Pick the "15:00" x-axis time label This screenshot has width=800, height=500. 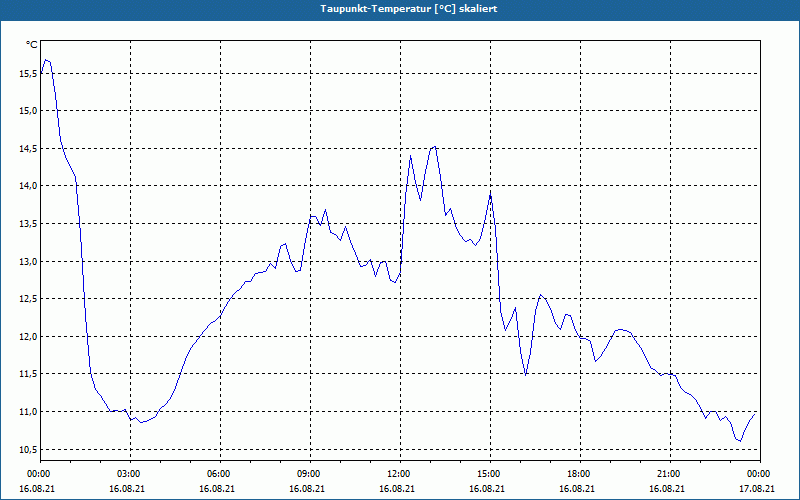[488, 474]
